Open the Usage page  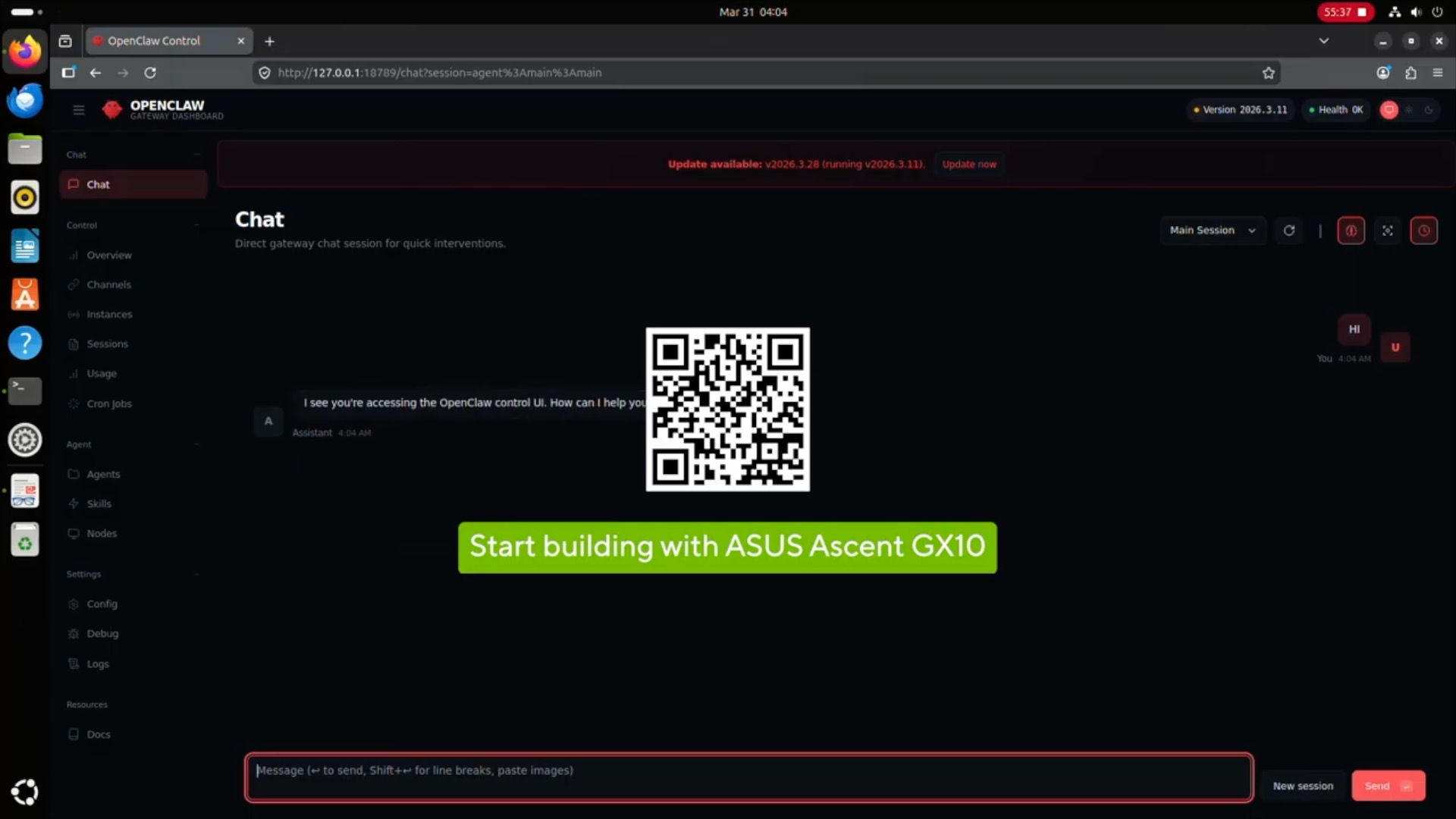tap(133, 373)
